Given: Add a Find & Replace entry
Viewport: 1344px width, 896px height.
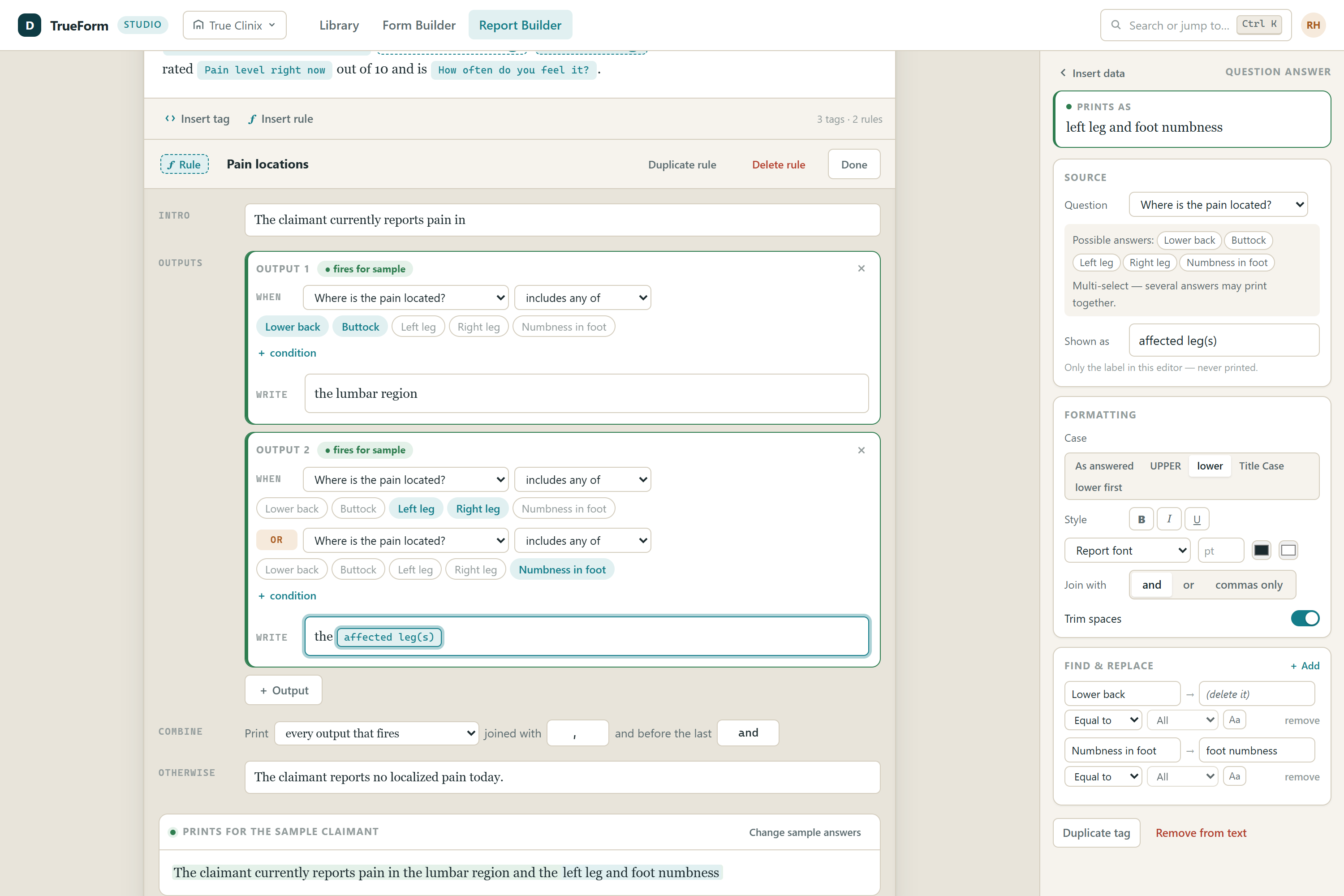Looking at the screenshot, I should tap(1305, 666).
